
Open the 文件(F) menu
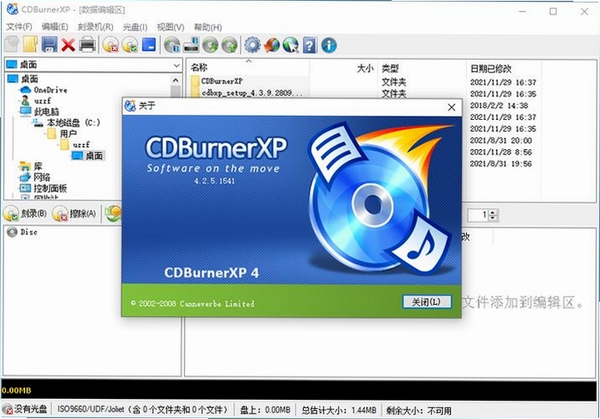tap(20, 27)
